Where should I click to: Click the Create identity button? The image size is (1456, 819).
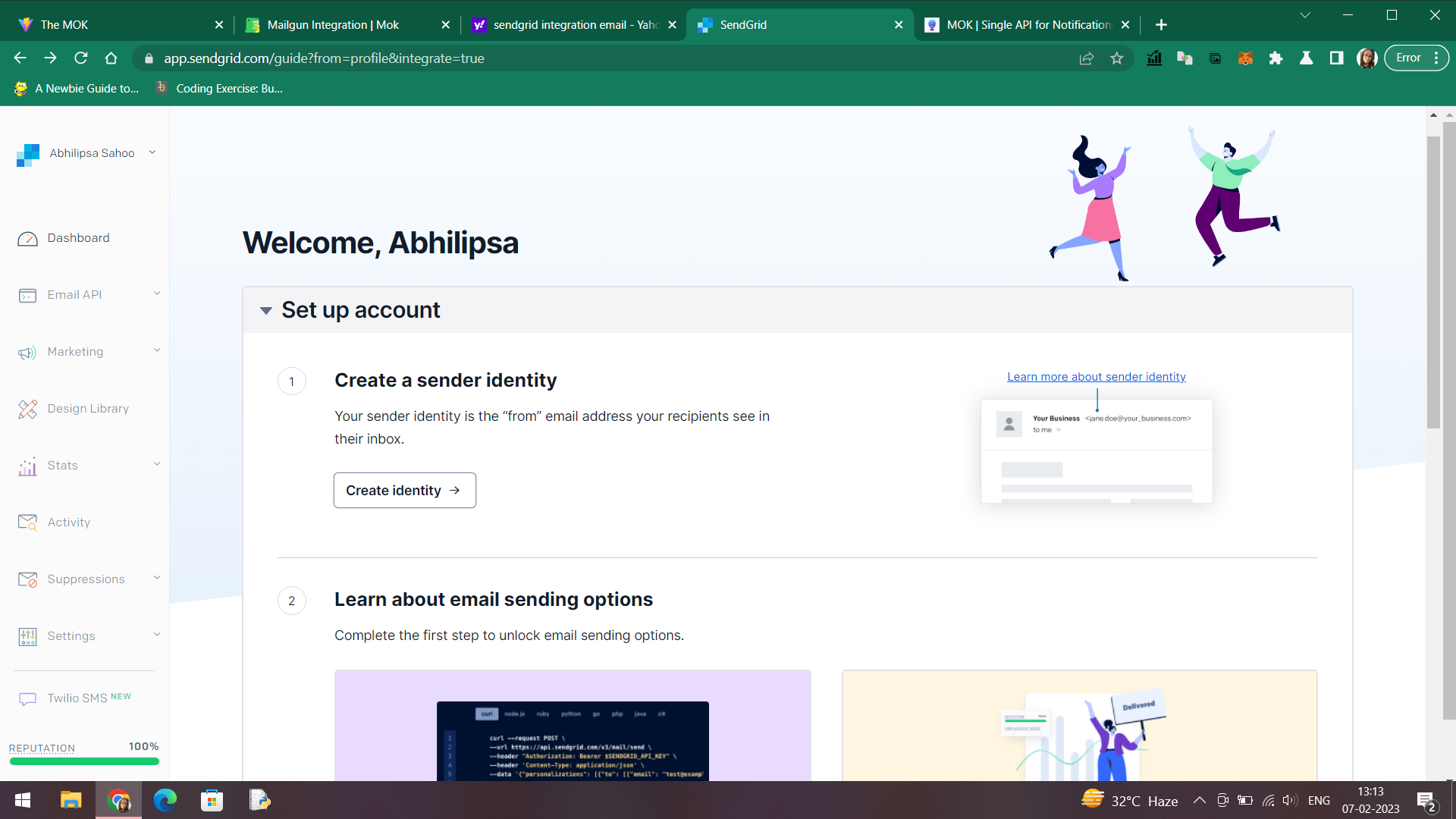click(x=404, y=491)
